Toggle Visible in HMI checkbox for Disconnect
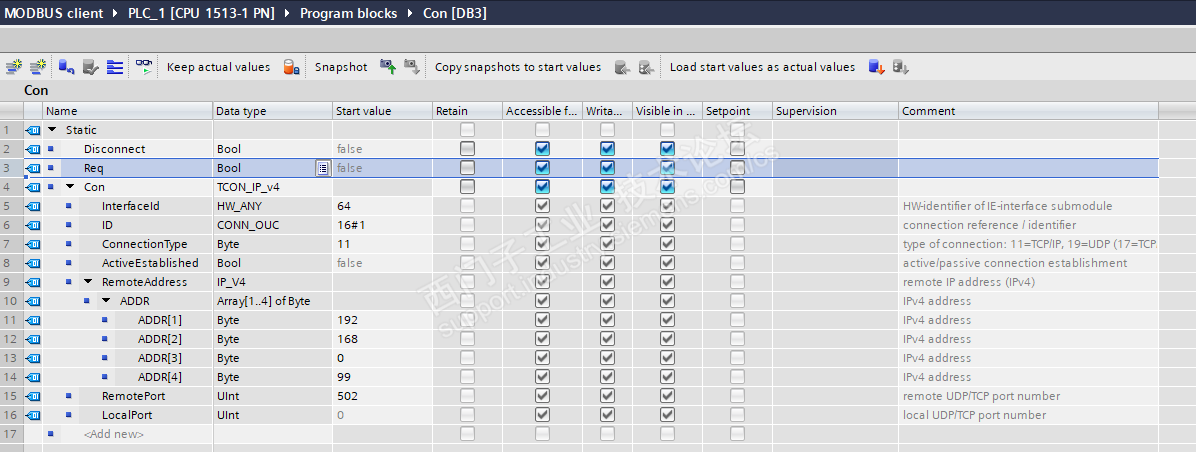Screen dimensions: 1196x452 coord(667,149)
